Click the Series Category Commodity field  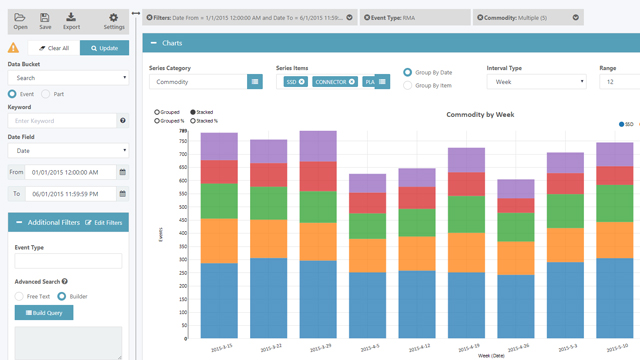pos(198,82)
